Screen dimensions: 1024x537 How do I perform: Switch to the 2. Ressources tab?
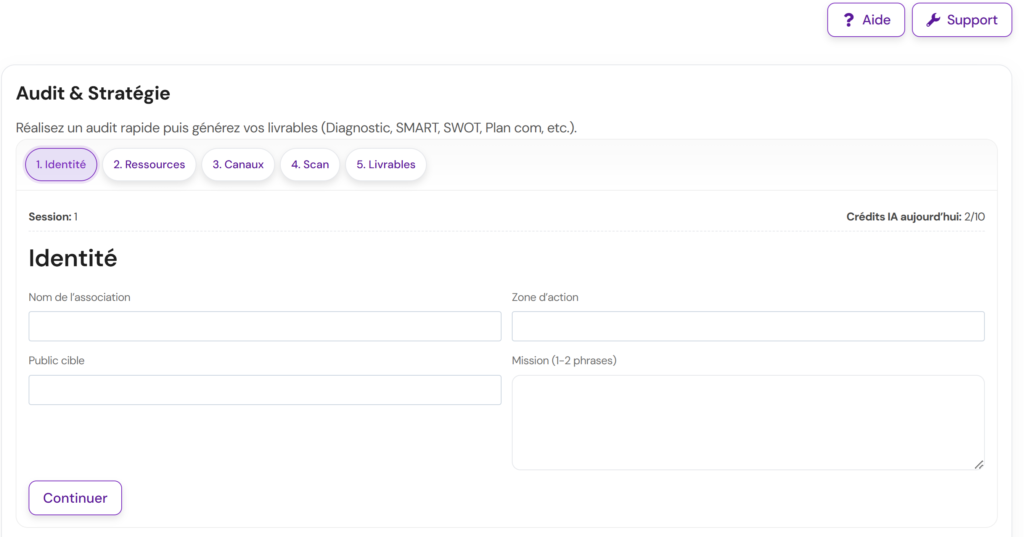[x=148, y=165]
